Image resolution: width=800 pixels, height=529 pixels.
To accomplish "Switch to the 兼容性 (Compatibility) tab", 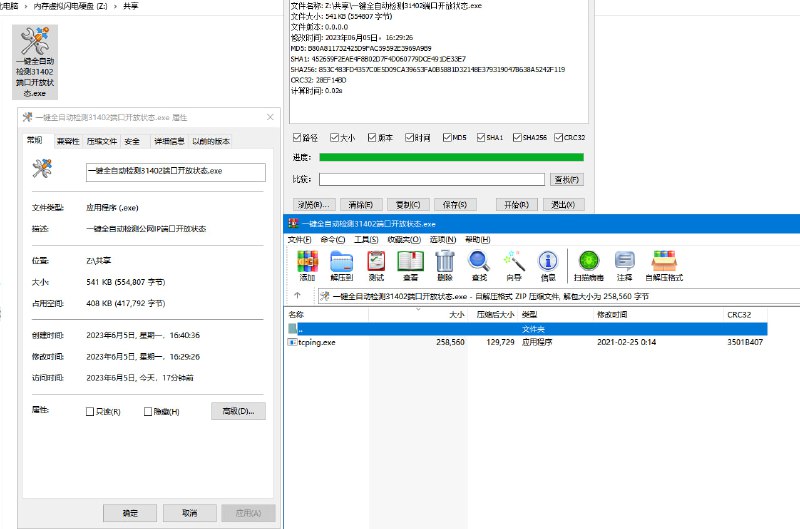I will (68, 141).
